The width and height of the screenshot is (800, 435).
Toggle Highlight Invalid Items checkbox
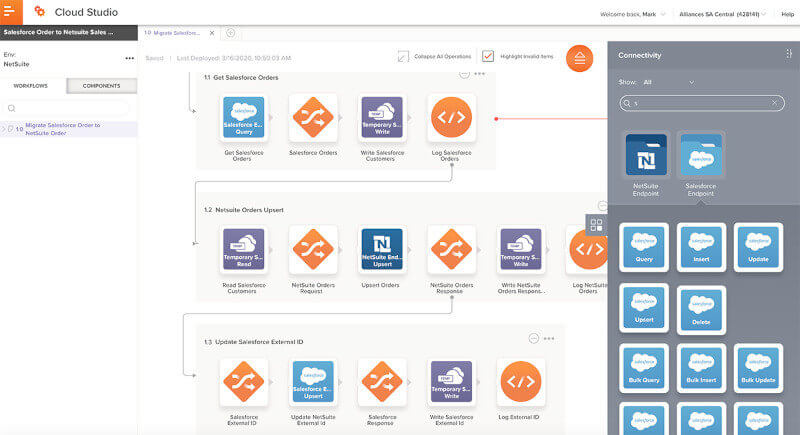click(x=488, y=57)
